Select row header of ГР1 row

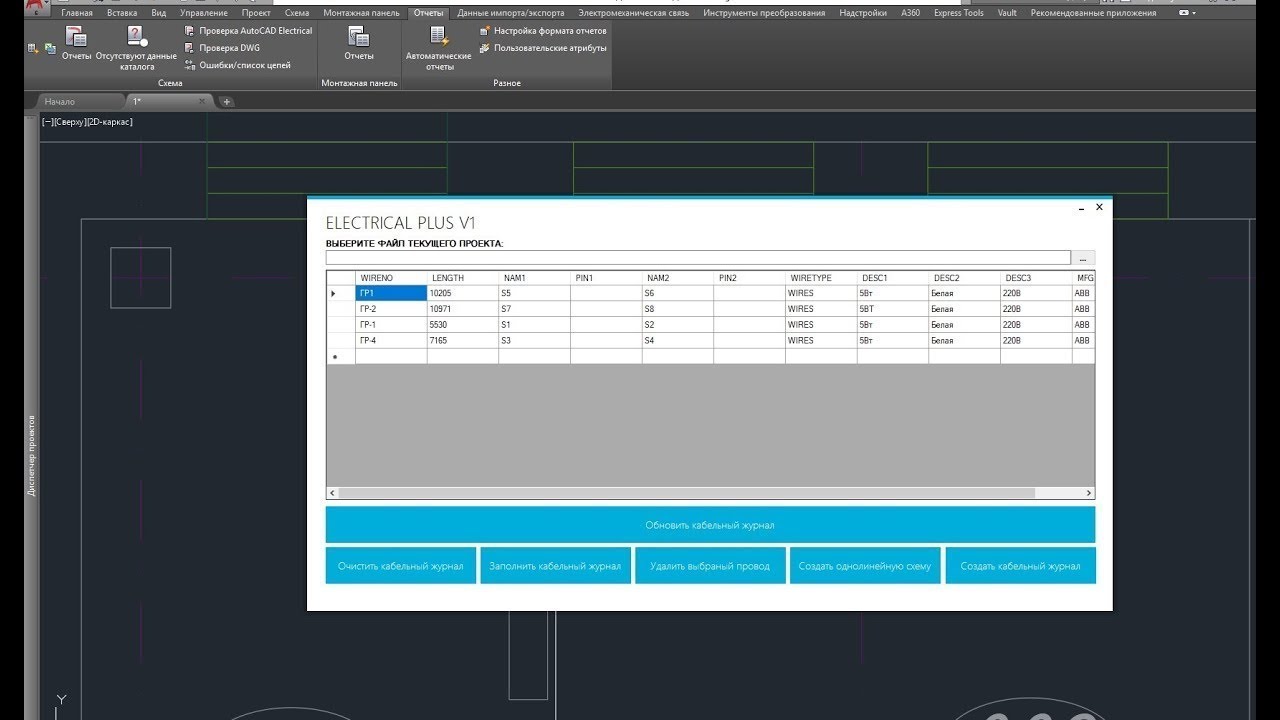(x=341, y=293)
